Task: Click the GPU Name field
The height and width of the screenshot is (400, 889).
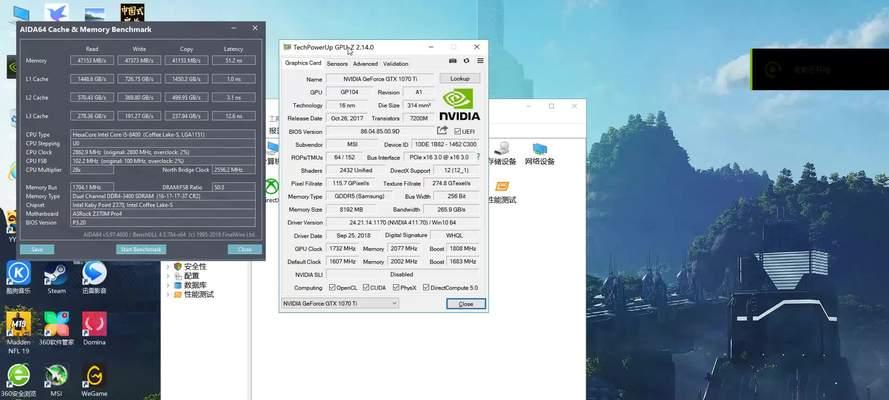Action: (x=380, y=79)
